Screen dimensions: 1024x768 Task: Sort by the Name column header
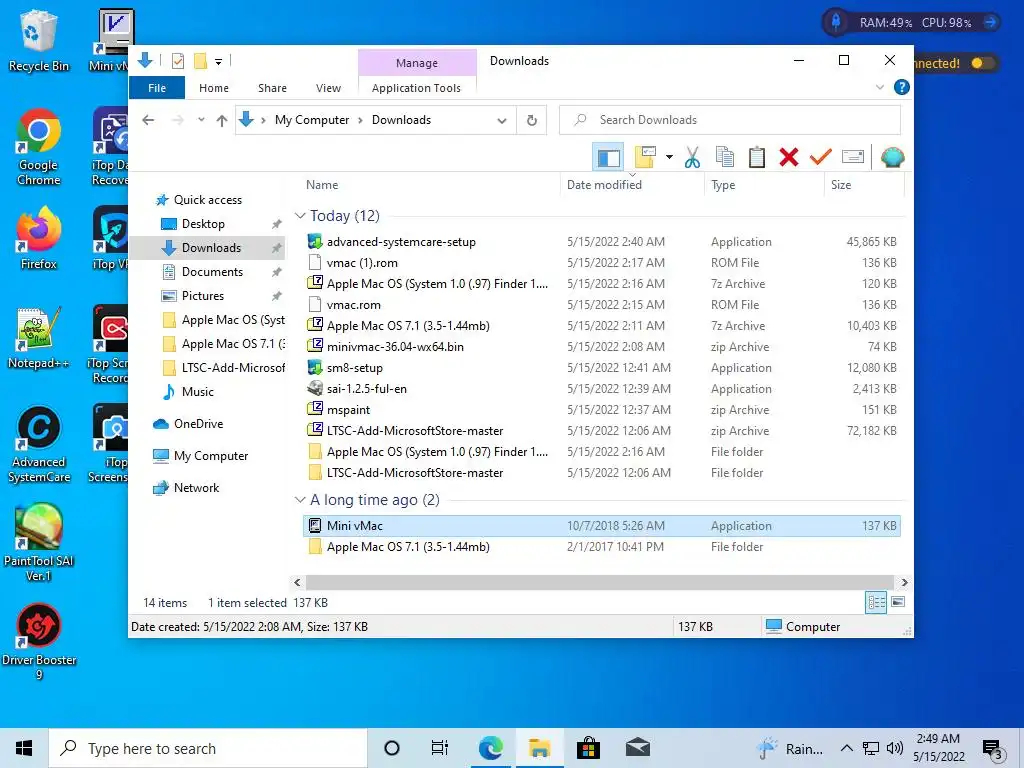pos(431,185)
